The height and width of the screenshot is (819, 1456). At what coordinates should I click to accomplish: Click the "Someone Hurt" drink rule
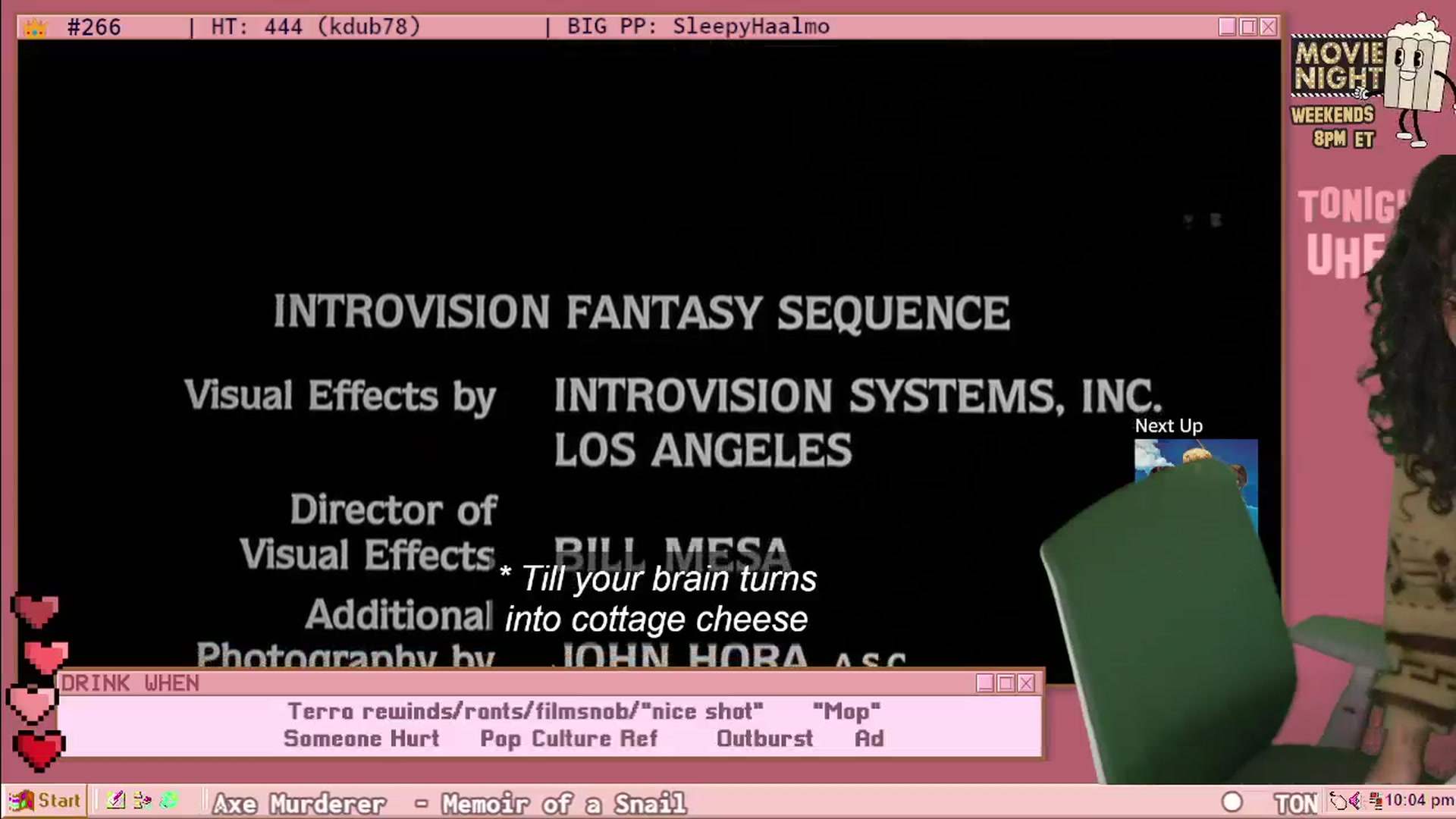(x=361, y=739)
